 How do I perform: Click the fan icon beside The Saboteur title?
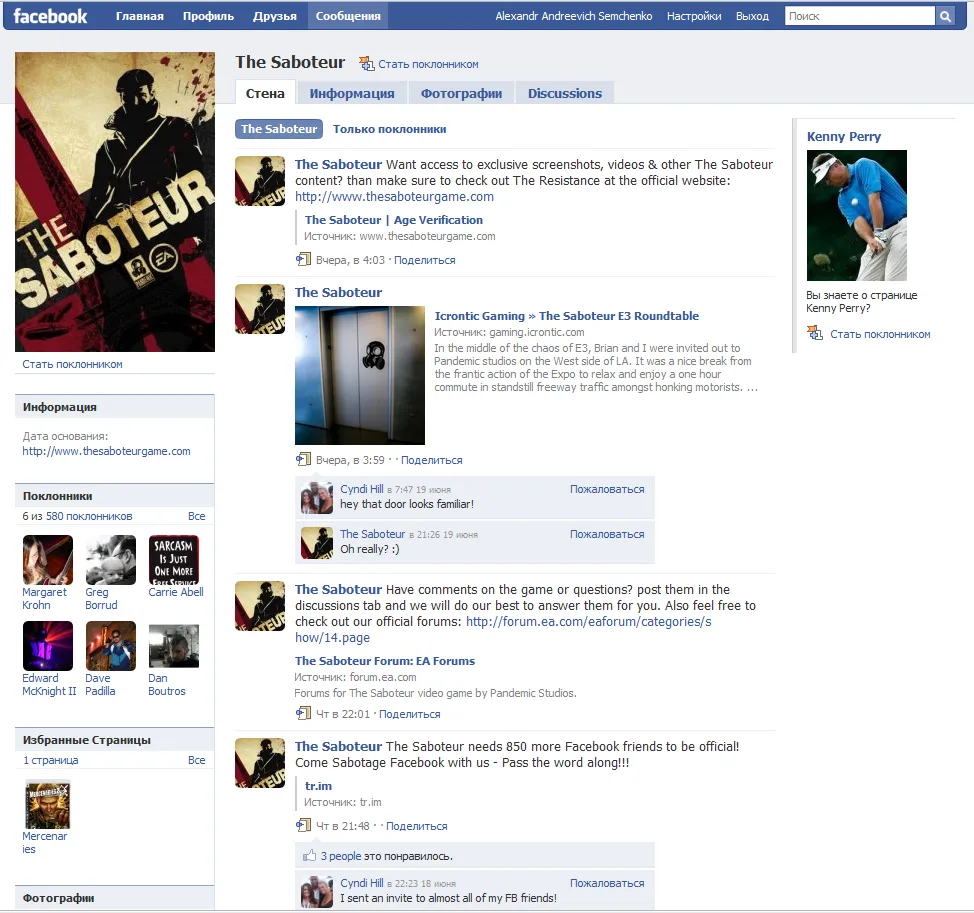click(x=366, y=64)
